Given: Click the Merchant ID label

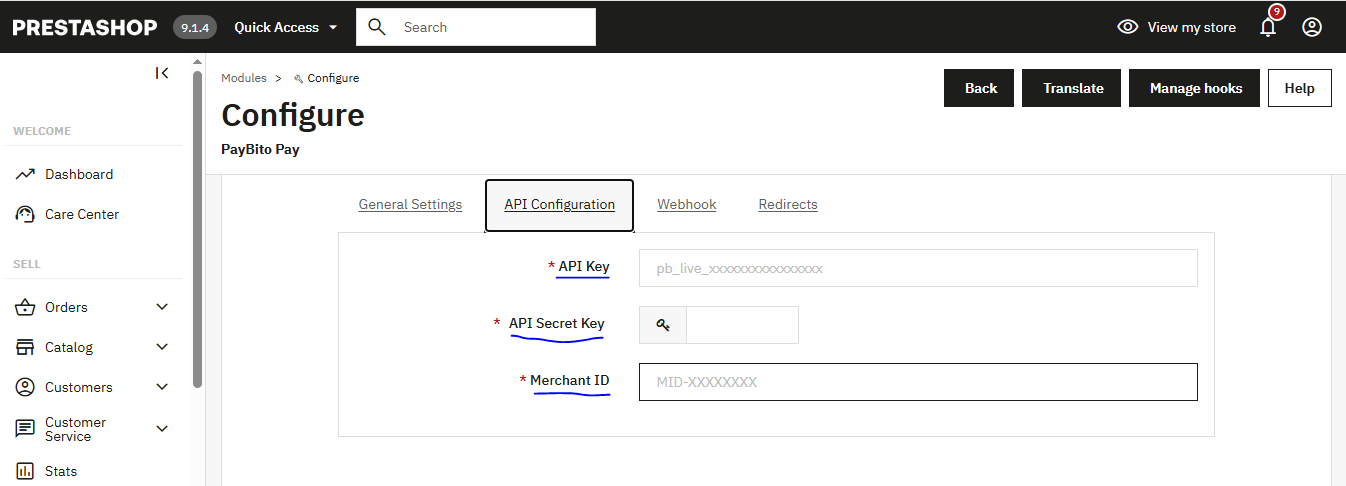Looking at the screenshot, I should pyautogui.click(x=569, y=380).
